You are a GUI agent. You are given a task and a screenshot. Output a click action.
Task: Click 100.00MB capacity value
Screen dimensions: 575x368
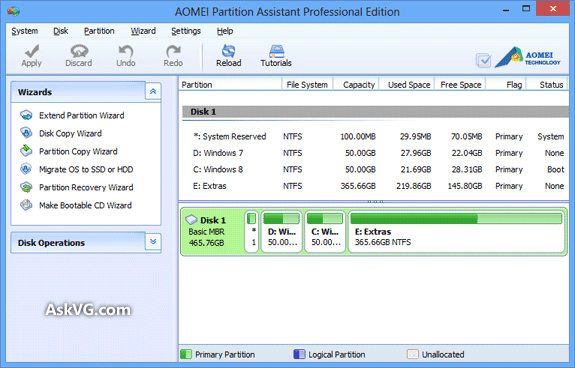pyautogui.click(x=358, y=136)
